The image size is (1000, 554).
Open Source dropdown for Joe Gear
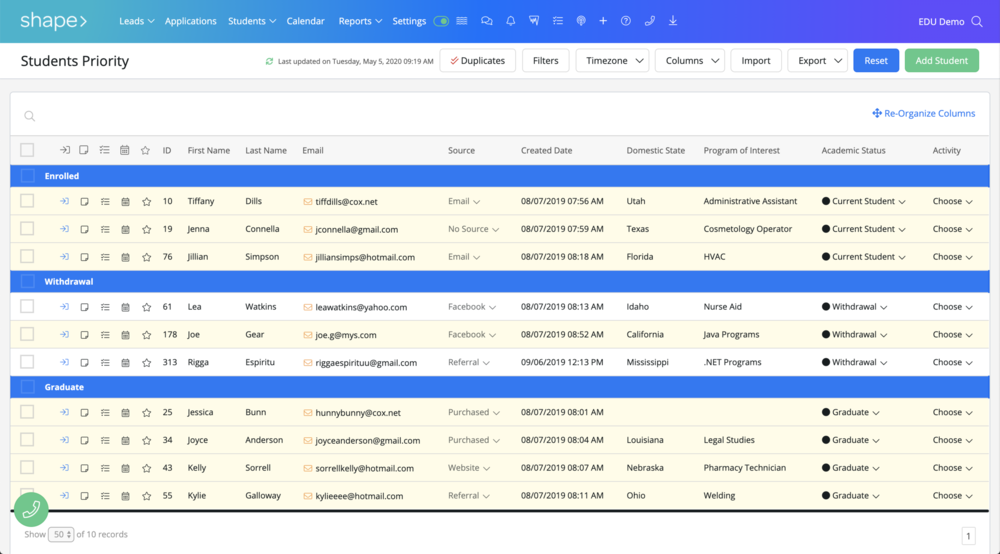click(471, 335)
